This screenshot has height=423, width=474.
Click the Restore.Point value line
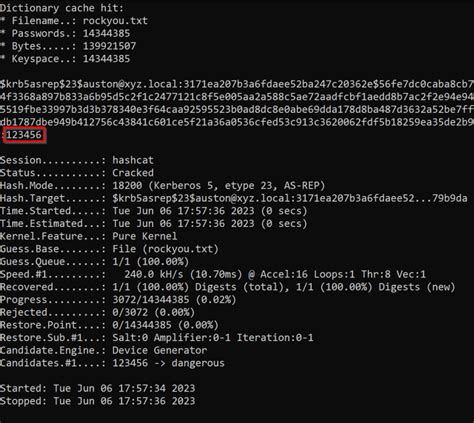[x=109, y=325]
